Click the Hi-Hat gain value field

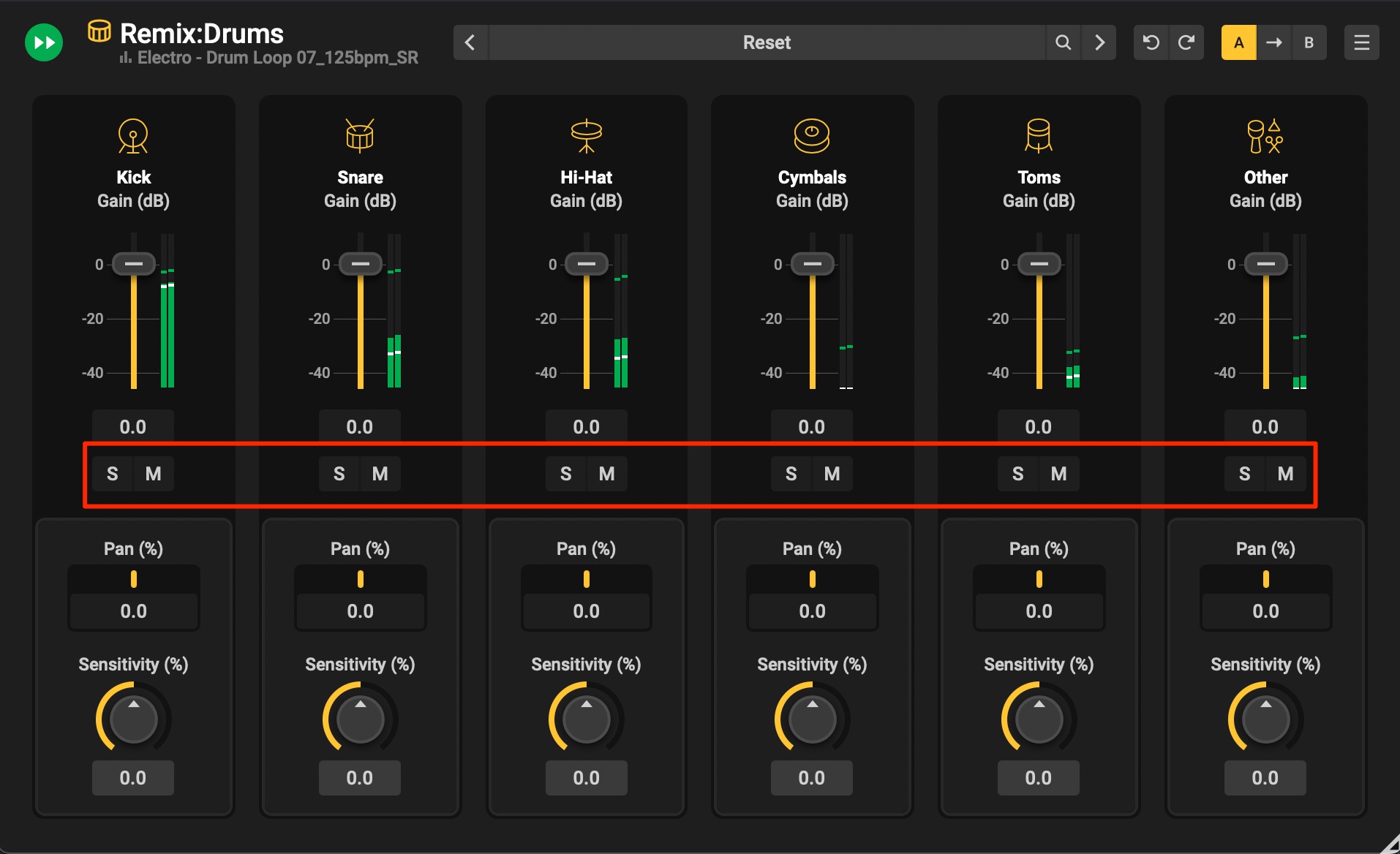pyautogui.click(x=587, y=427)
